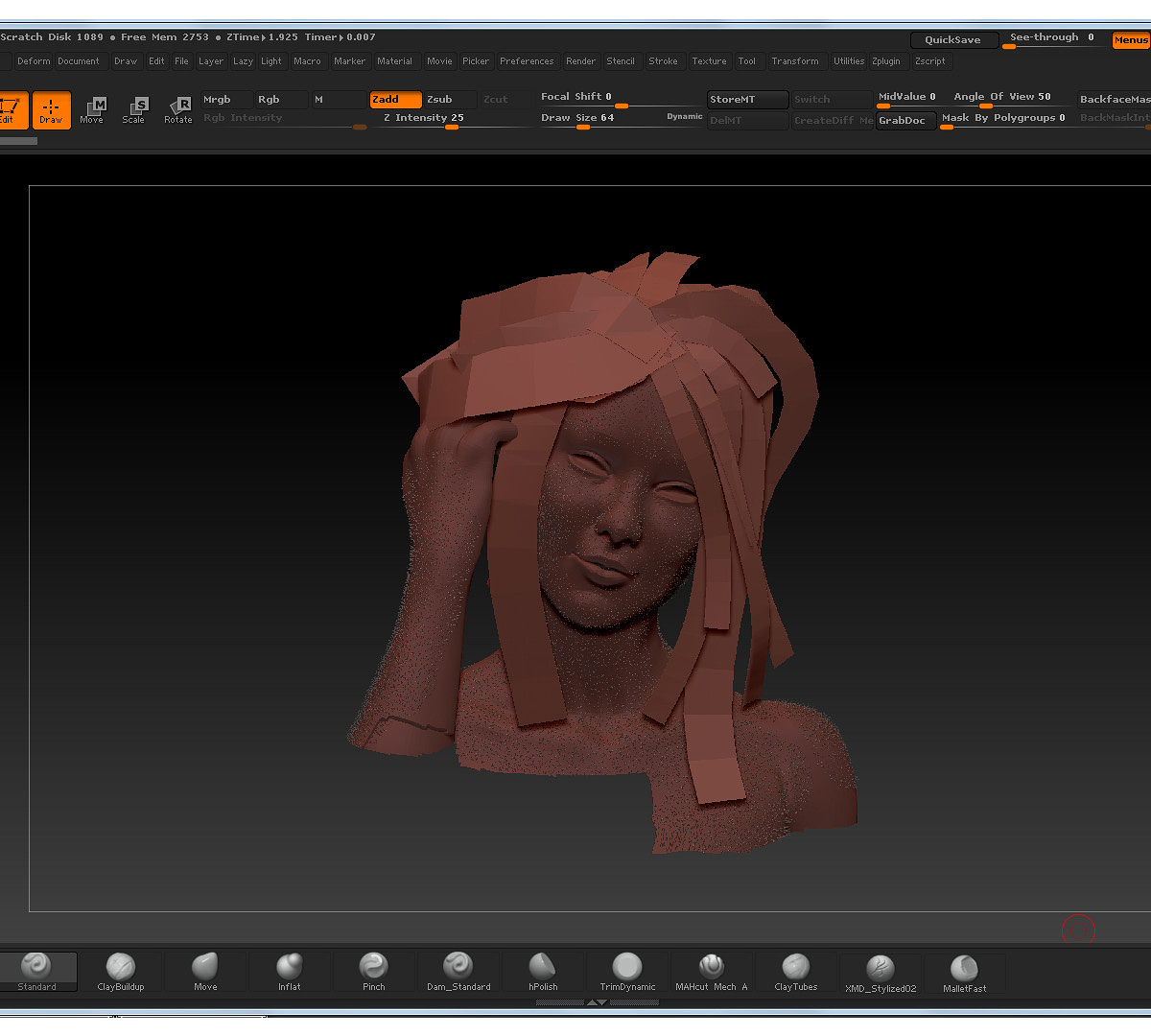The height and width of the screenshot is (1036, 1151).
Task: Open the Transform menu
Action: (x=795, y=61)
